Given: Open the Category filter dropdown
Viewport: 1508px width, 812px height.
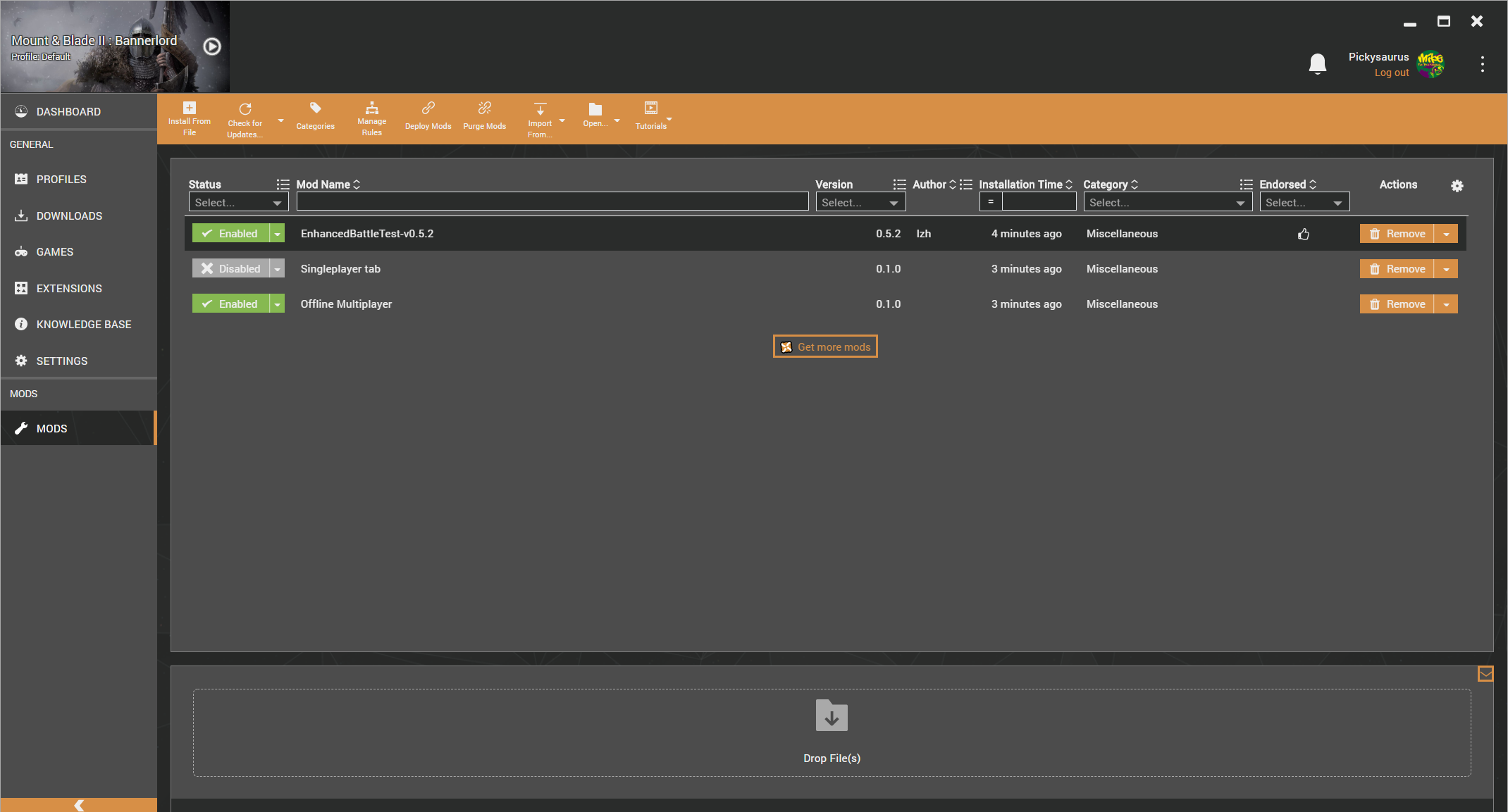Looking at the screenshot, I should [x=1167, y=203].
